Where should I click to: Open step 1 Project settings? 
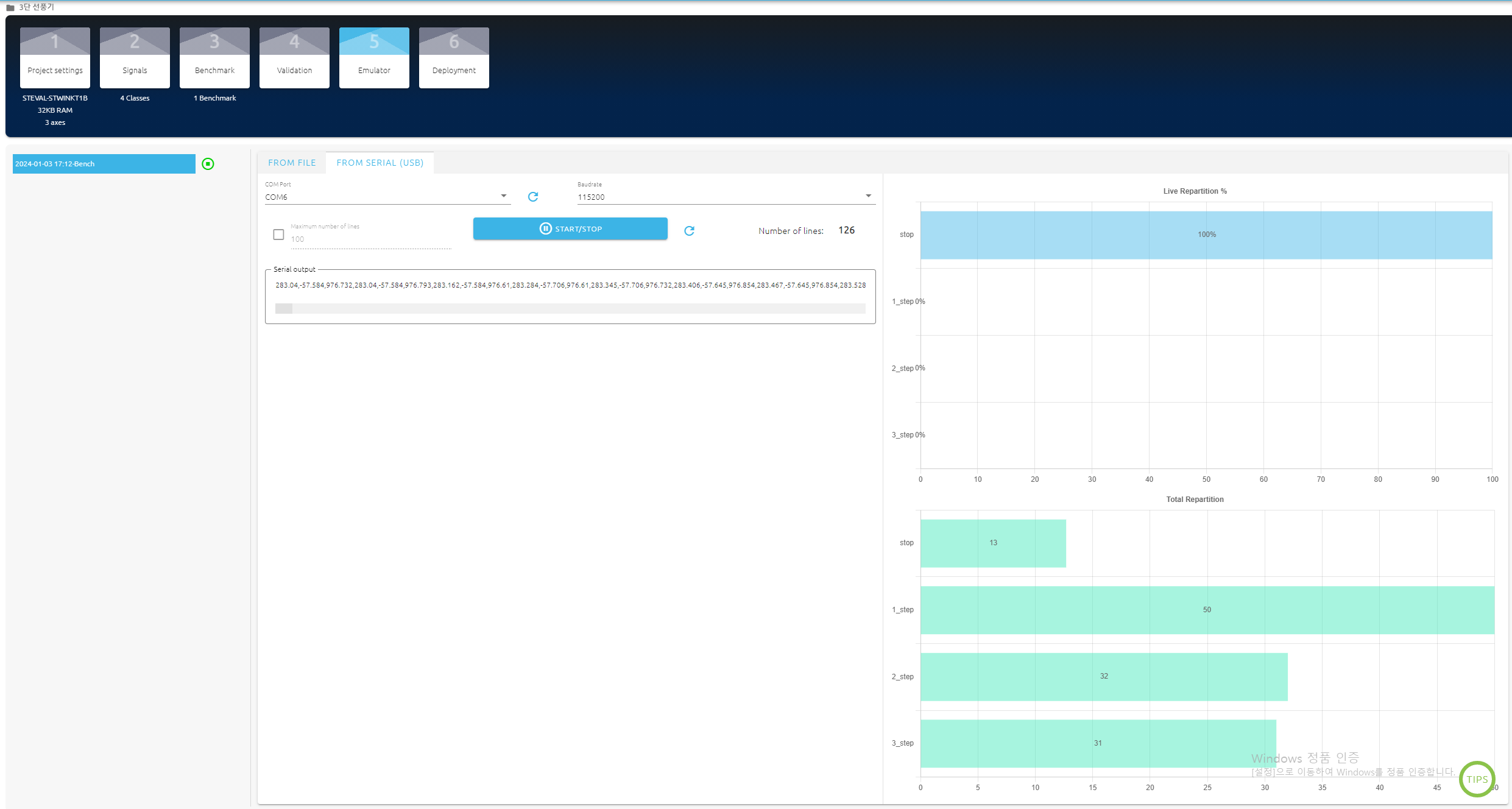click(55, 58)
